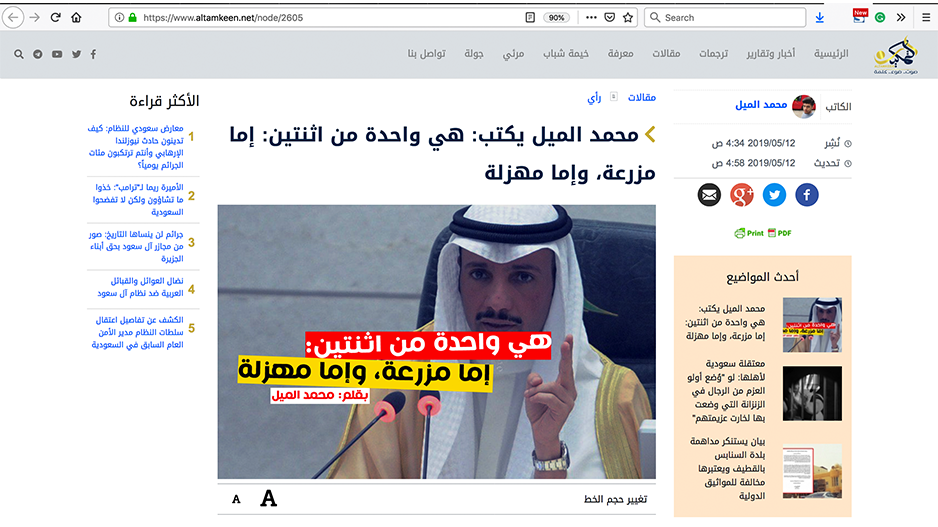This screenshot has width=938, height=527.
Task: Export article using the PDF icon
Action: pyautogui.click(x=780, y=233)
